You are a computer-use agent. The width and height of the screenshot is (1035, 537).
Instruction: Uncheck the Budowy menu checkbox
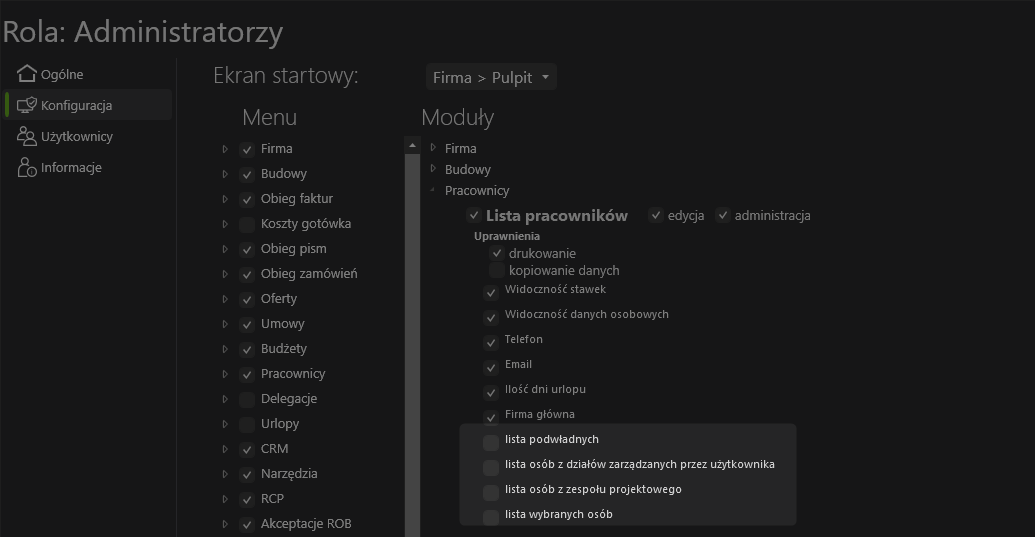tap(247, 175)
